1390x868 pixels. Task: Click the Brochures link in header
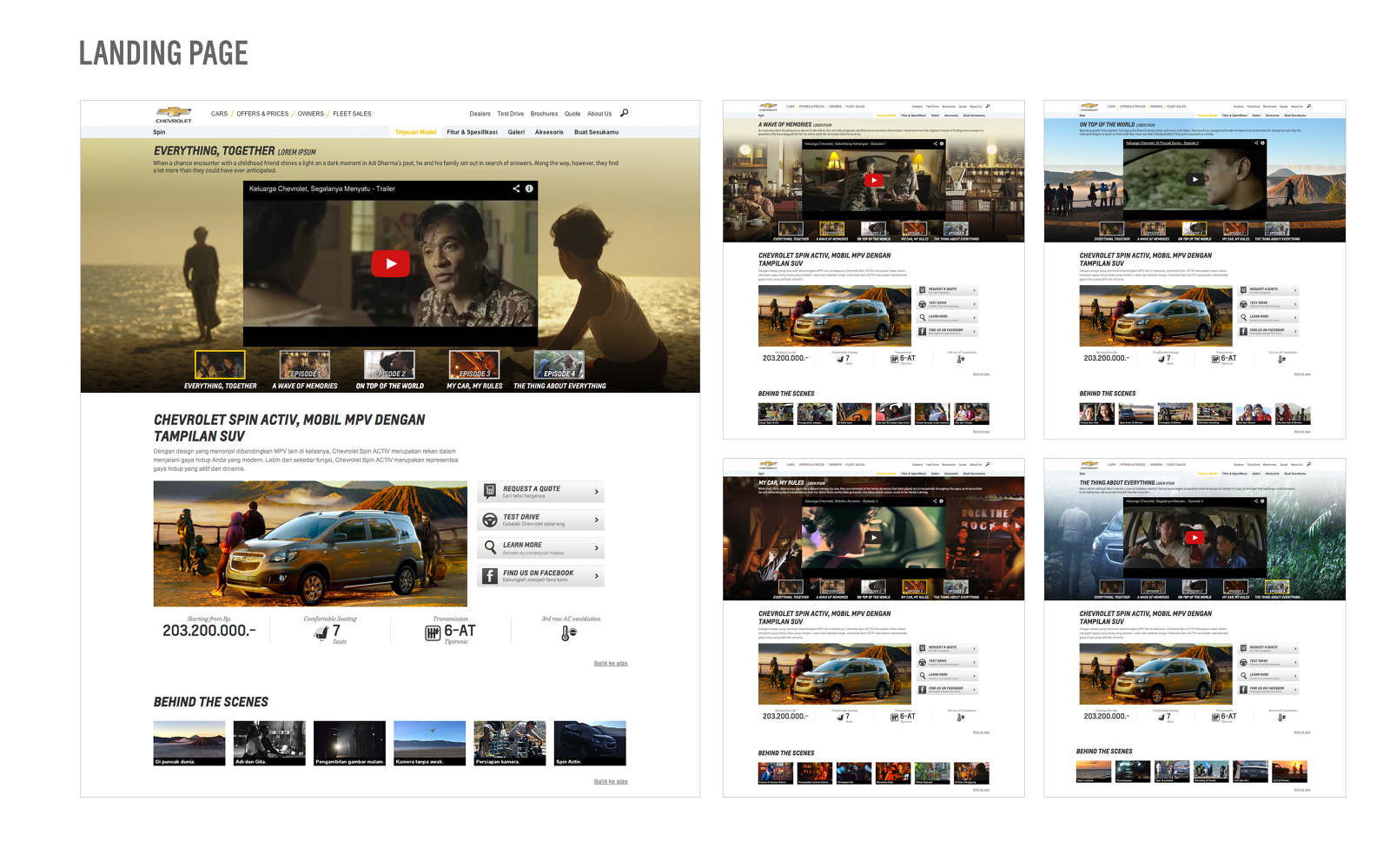coord(544,114)
